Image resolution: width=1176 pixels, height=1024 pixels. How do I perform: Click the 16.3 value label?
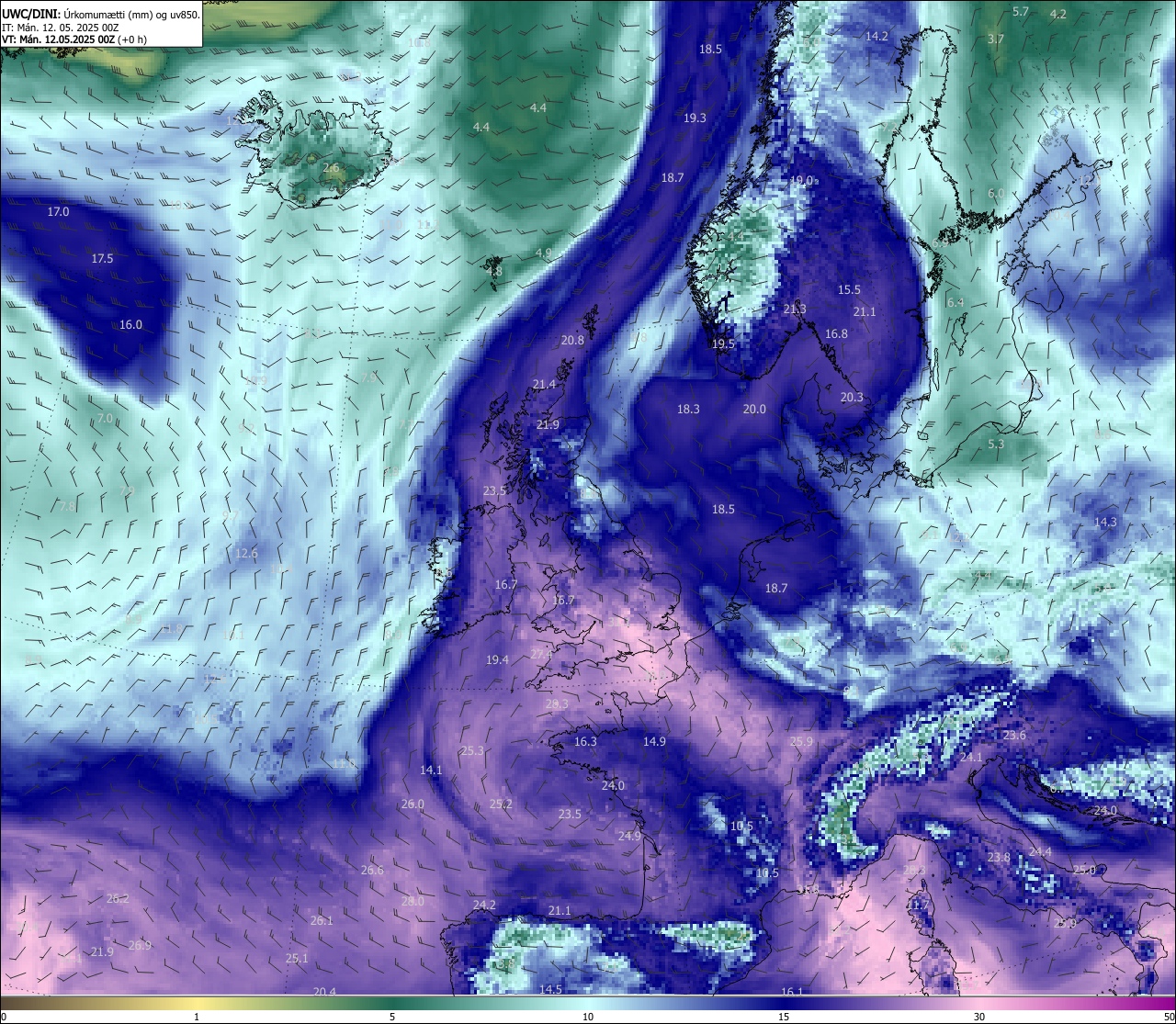click(585, 742)
